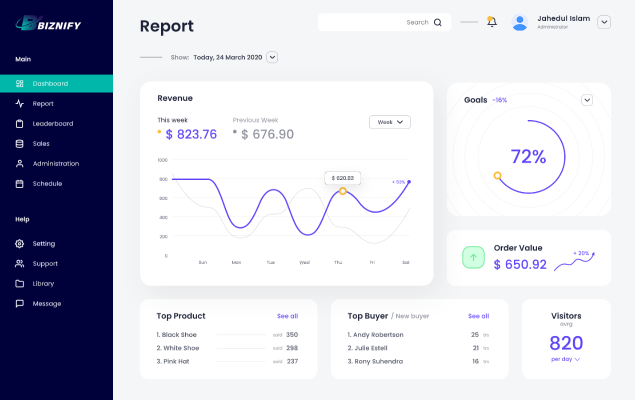Screen dimensions: 635x400
Task: Click the green up-arrow Order Value icon
Action: tap(473, 257)
